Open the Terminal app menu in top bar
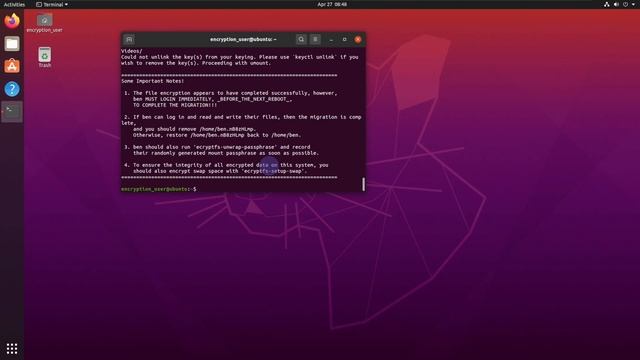This screenshot has width=640, height=360. click(52, 4)
